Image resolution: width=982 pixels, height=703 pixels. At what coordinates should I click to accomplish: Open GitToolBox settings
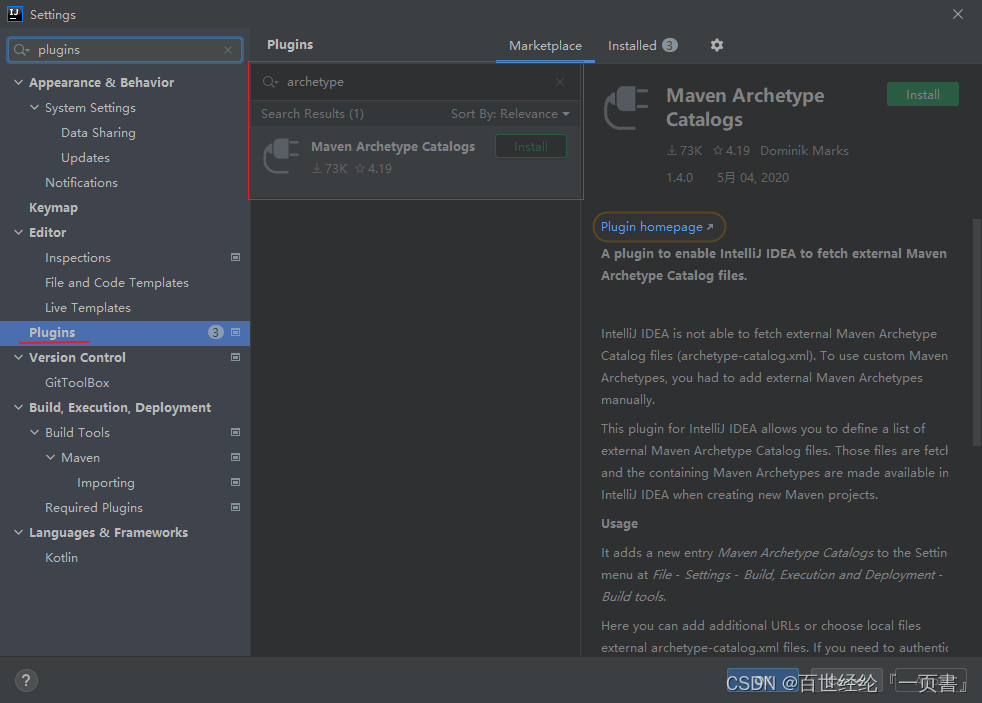tap(77, 382)
